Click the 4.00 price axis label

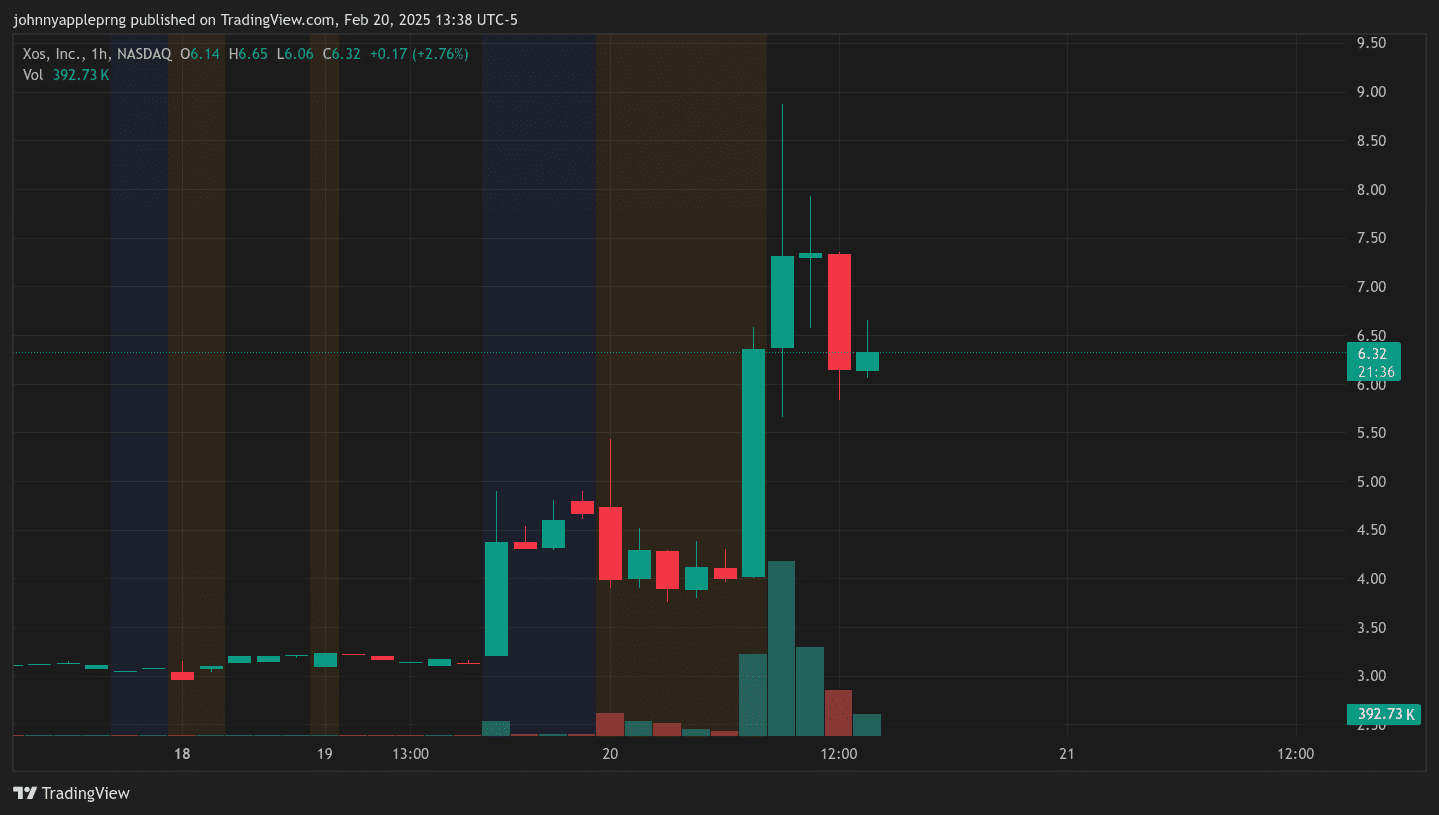(x=1371, y=579)
